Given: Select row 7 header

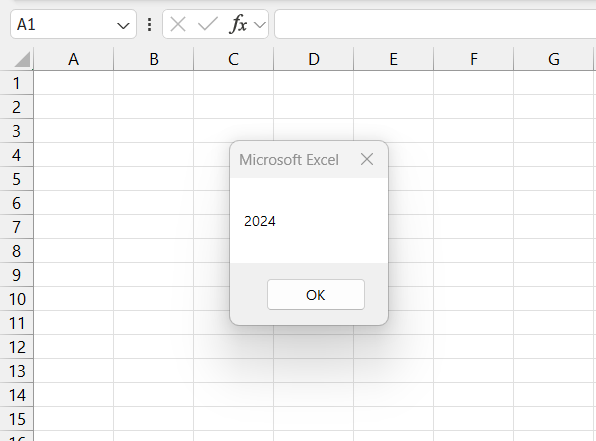Looking at the screenshot, I should tap(16, 227).
